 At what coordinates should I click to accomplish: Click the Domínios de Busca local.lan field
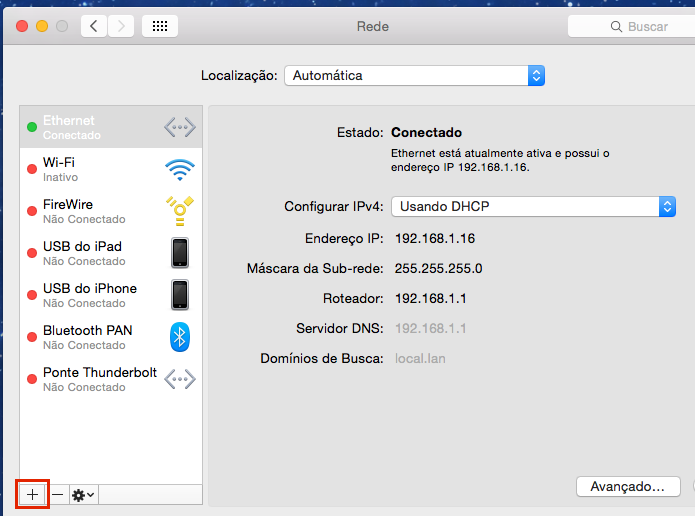tap(420, 359)
